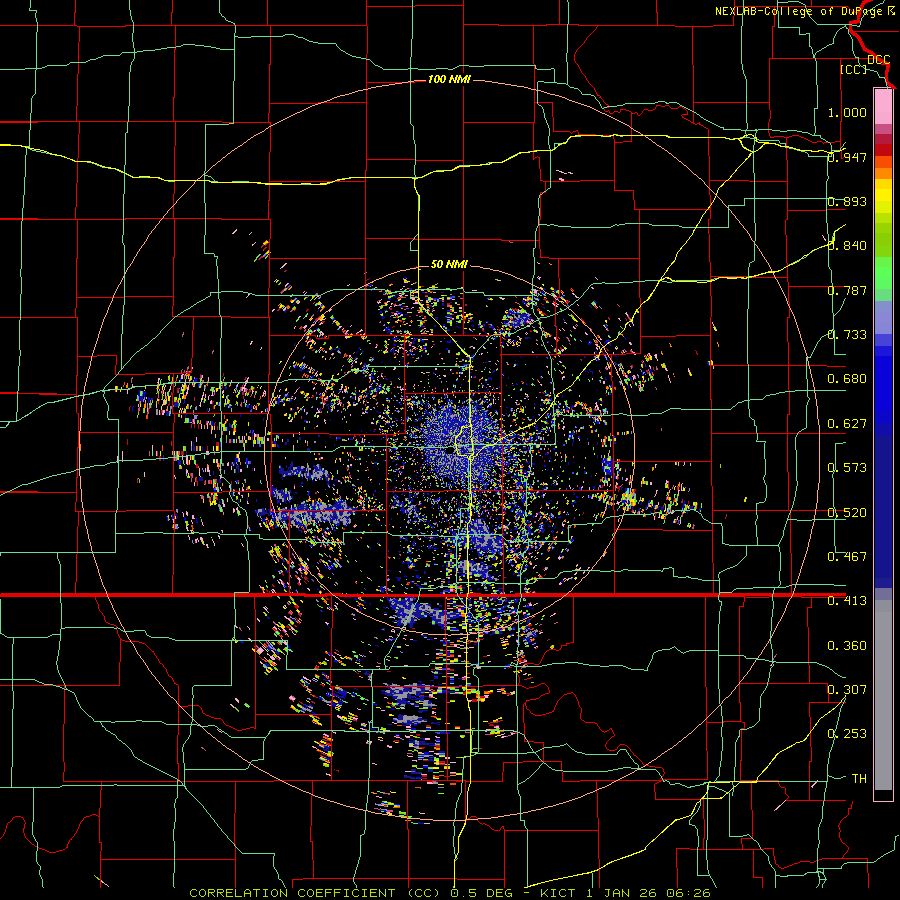Click the [CC] unit label above the color bar
Viewport: 900px width, 900px height.
pos(853,69)
